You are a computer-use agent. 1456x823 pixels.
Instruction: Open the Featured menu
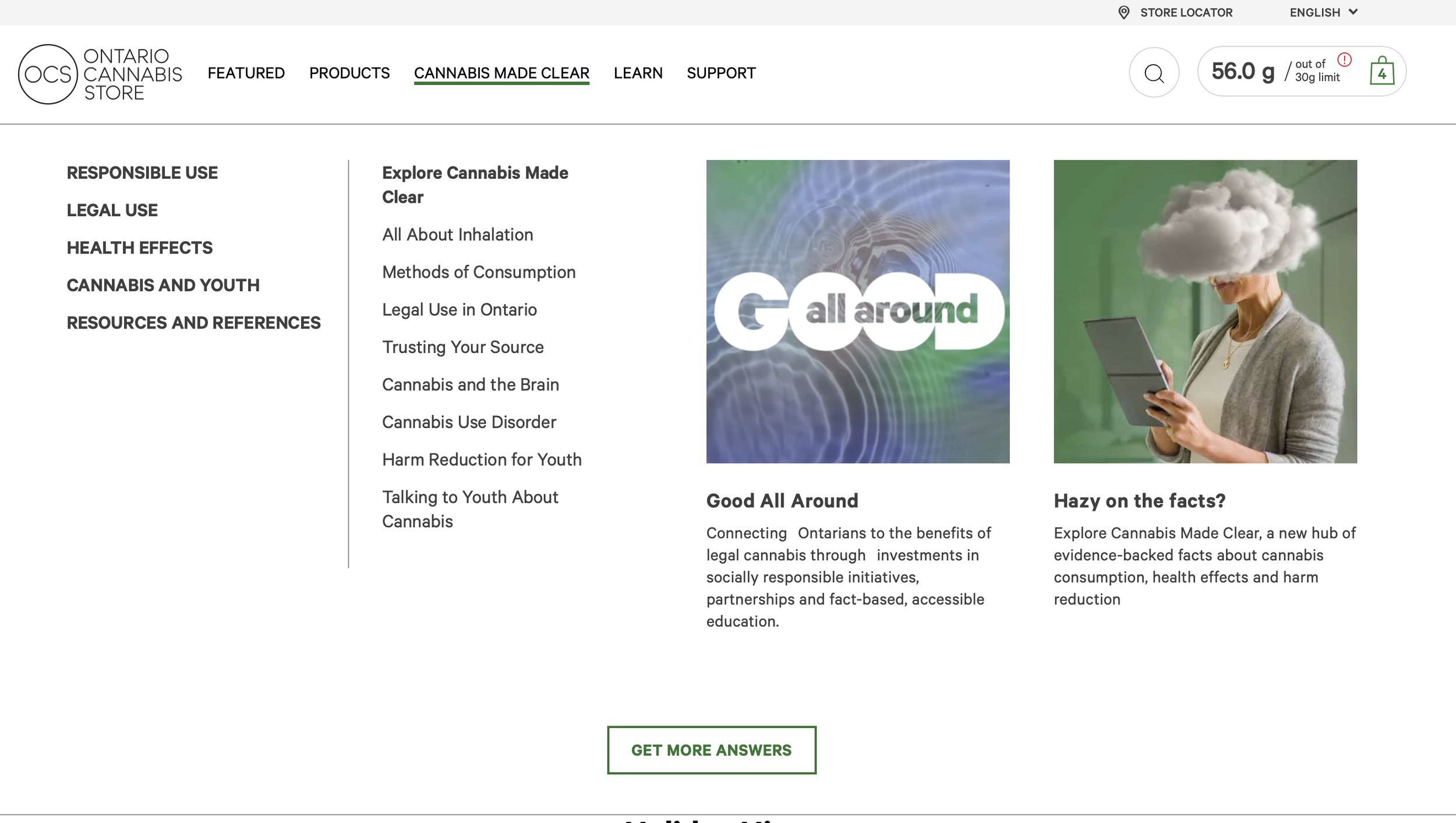tap(246, 73)
